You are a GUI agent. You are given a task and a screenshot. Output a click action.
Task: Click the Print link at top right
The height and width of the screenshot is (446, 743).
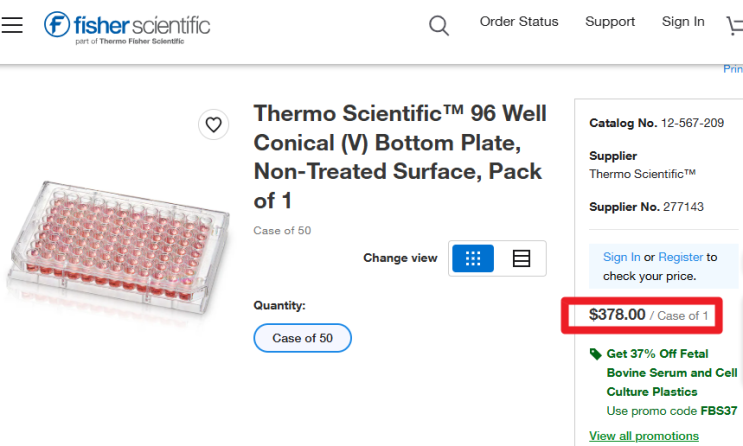point(733,69)
